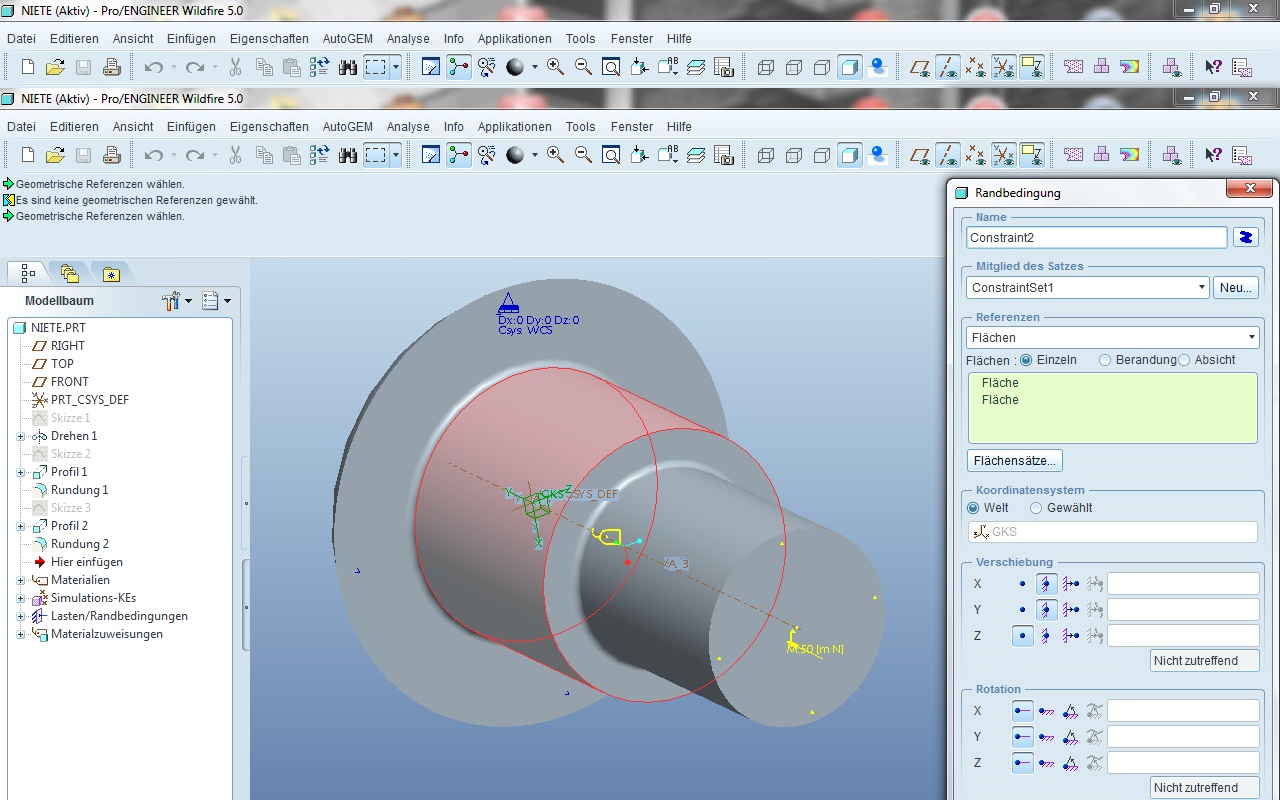Zoom out using front window magnifier minus
Image resolution: width=1280 pixels, height=800 pixels.
[583, 155]
